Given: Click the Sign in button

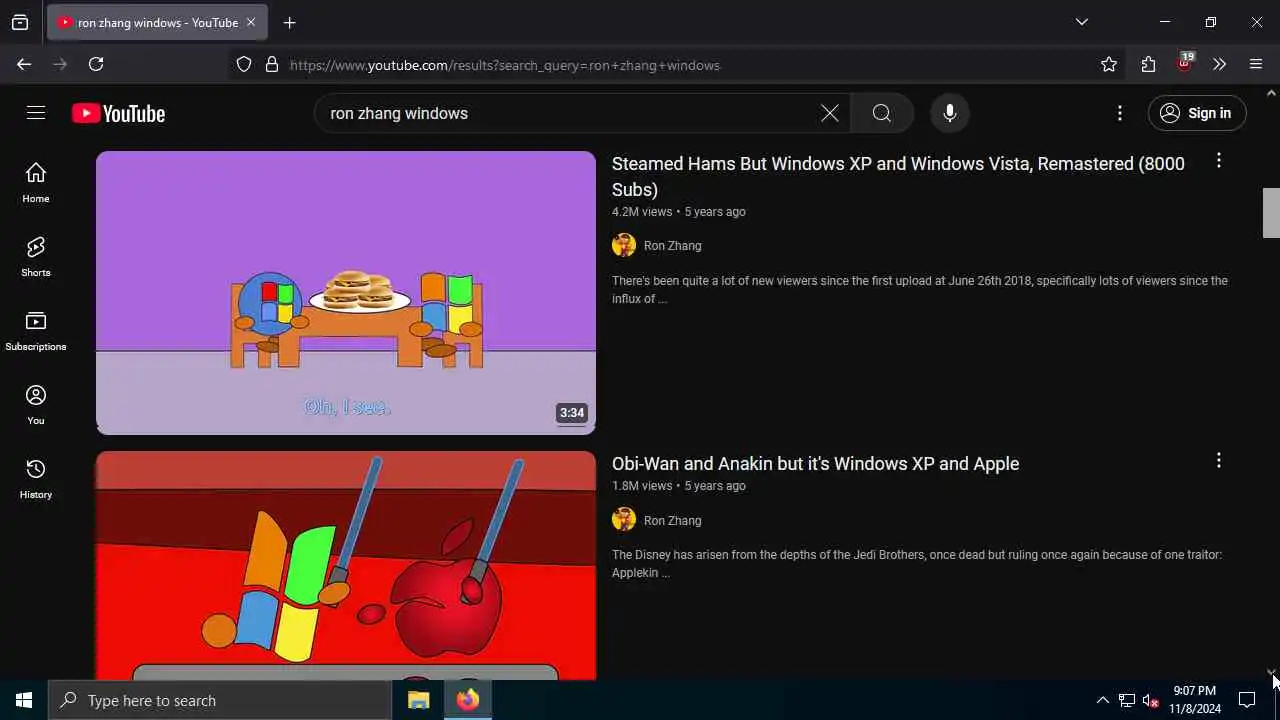Looking at the screenshot, I should pyautogui.click(x=1197, y=113).
